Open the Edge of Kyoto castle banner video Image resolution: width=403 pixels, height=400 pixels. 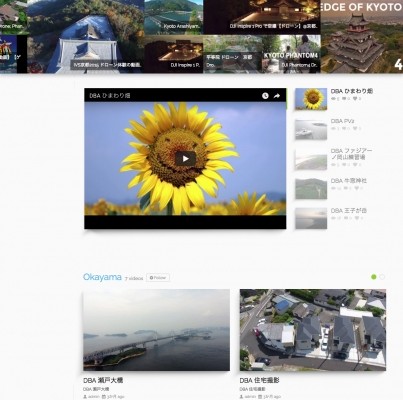[x=362, y=36]
